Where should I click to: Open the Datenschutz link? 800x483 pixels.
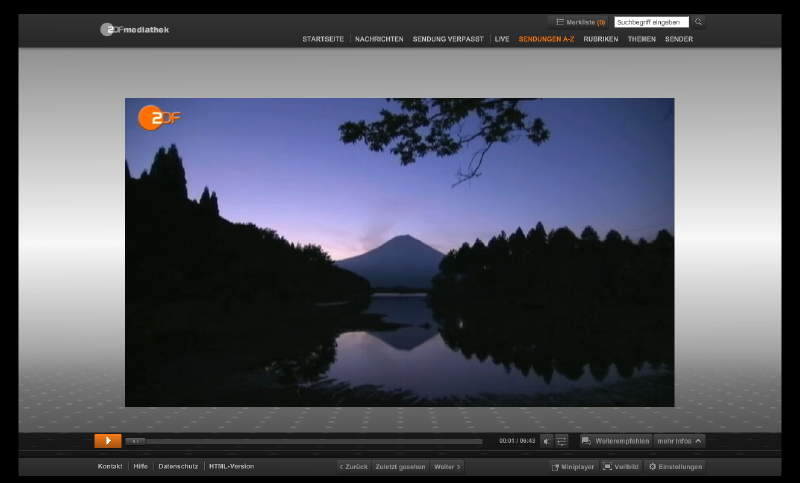(x=178, y=467)
